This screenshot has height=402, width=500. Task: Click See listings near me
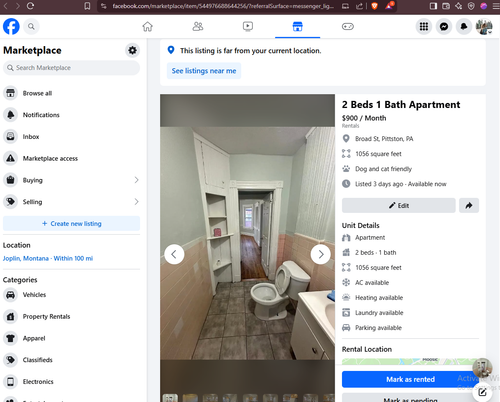204,71
